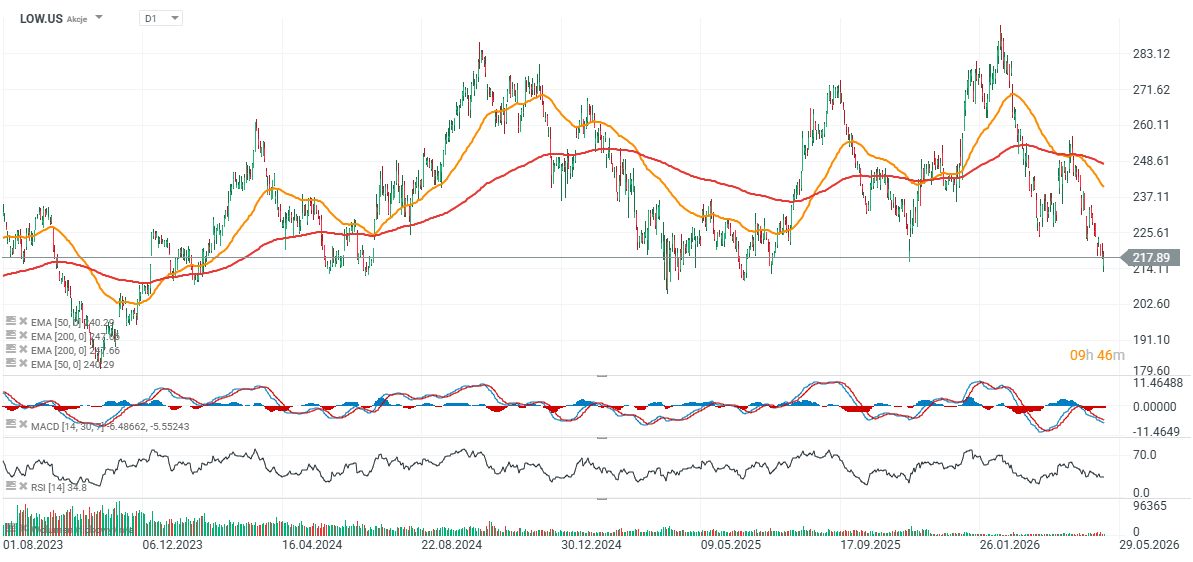Open the LOW.US symbol dropdown arrow
The image size is (1193, 562).
coord(100,17)
